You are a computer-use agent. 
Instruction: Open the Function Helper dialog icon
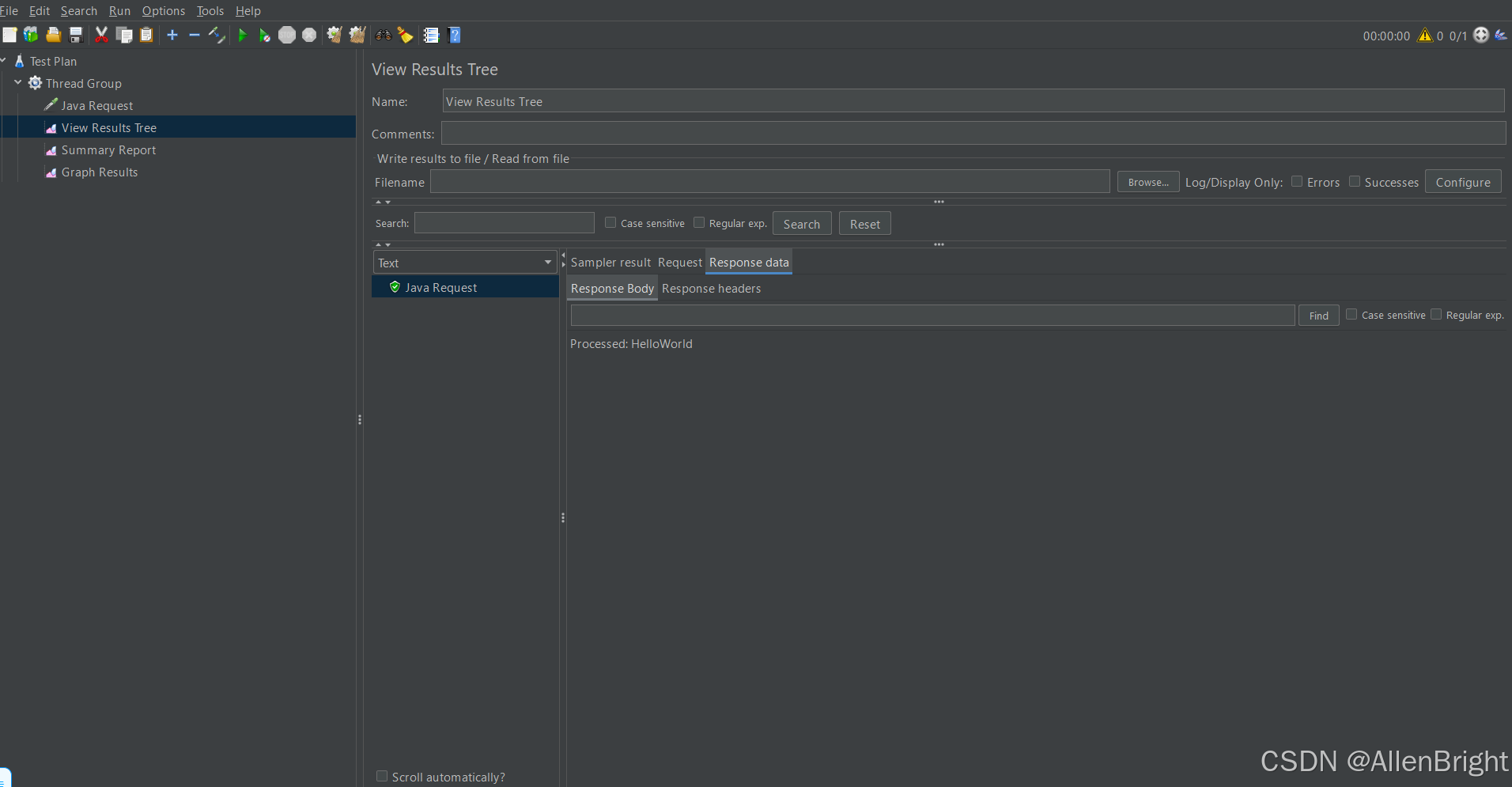point(431,35)
